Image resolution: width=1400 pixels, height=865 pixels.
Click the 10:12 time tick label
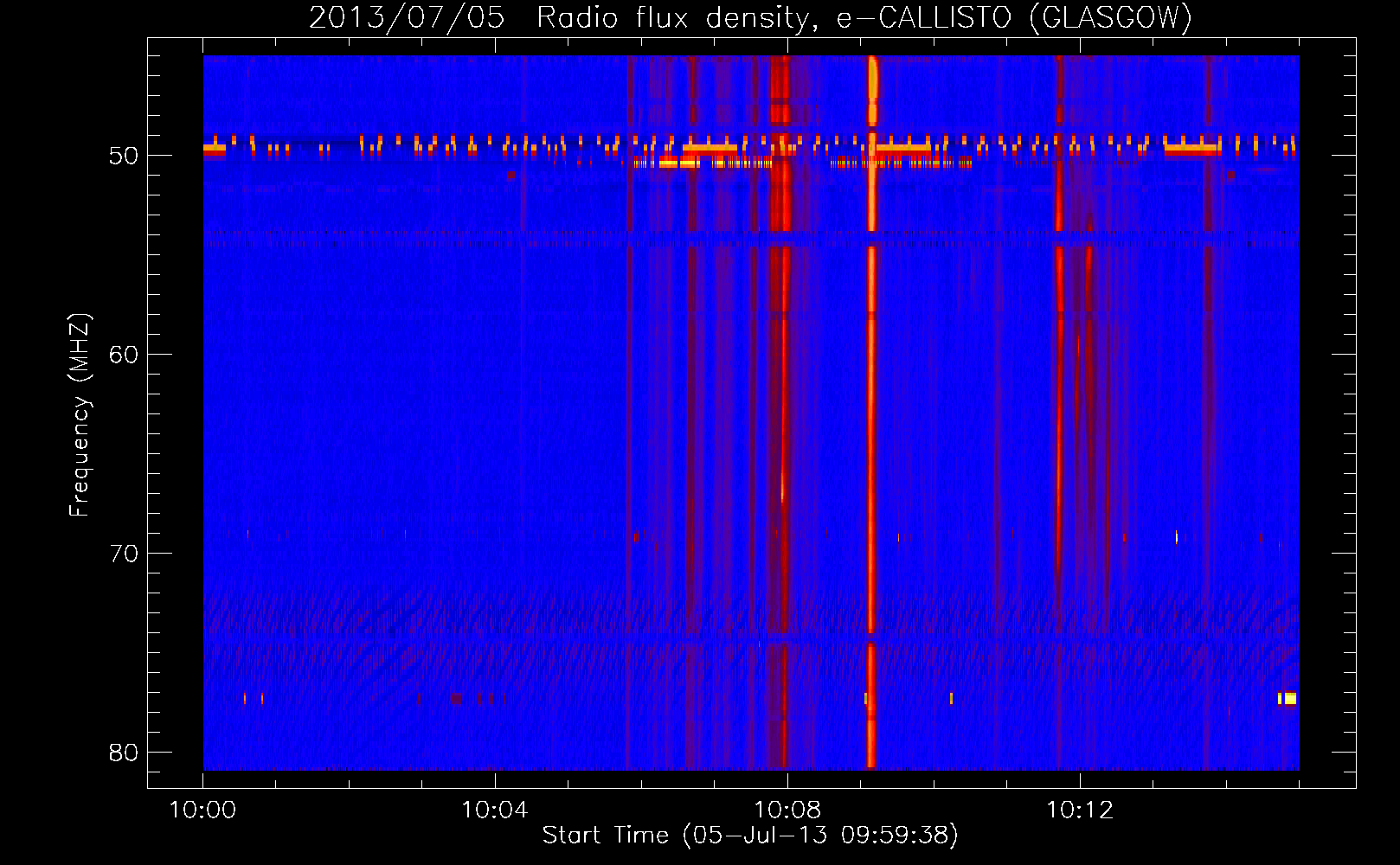coord(1079,811)
